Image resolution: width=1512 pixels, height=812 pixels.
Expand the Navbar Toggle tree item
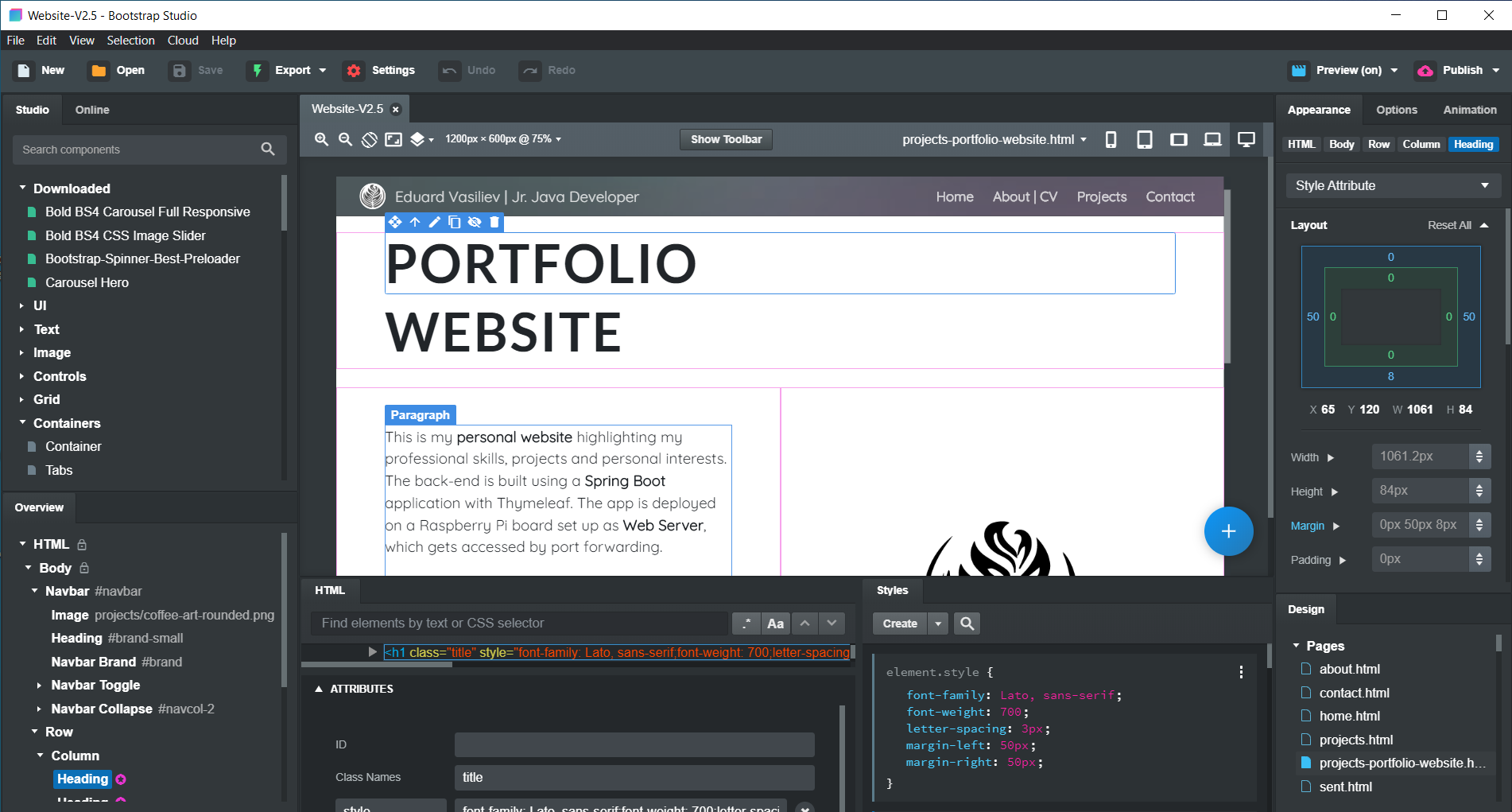39,685
